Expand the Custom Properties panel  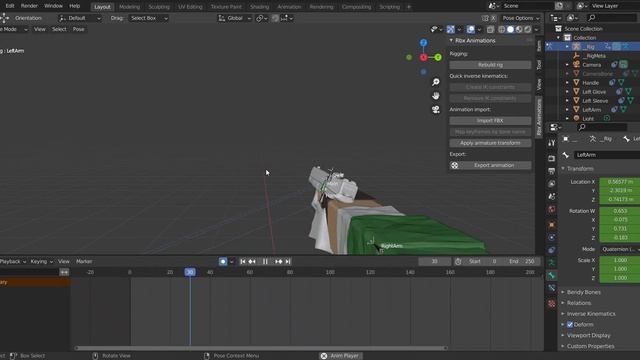(590, 346)
